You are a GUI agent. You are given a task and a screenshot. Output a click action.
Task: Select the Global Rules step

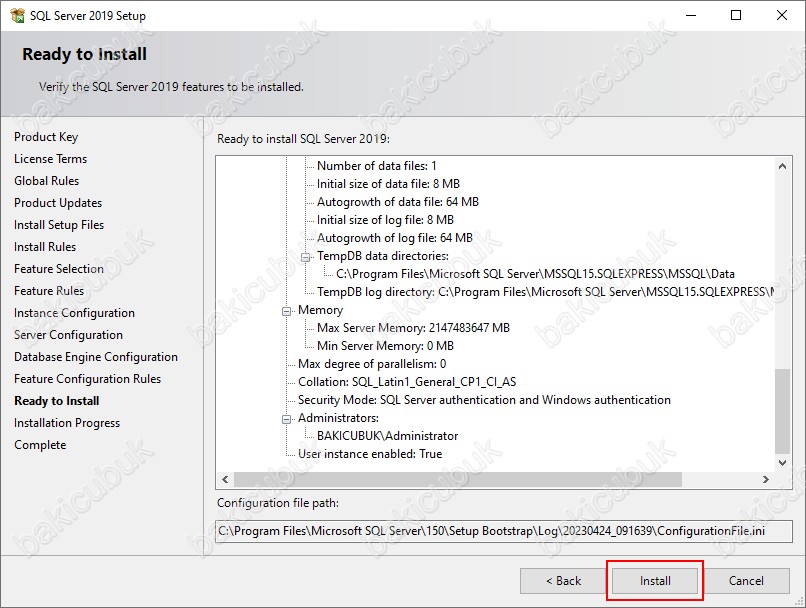coord(46,181)
